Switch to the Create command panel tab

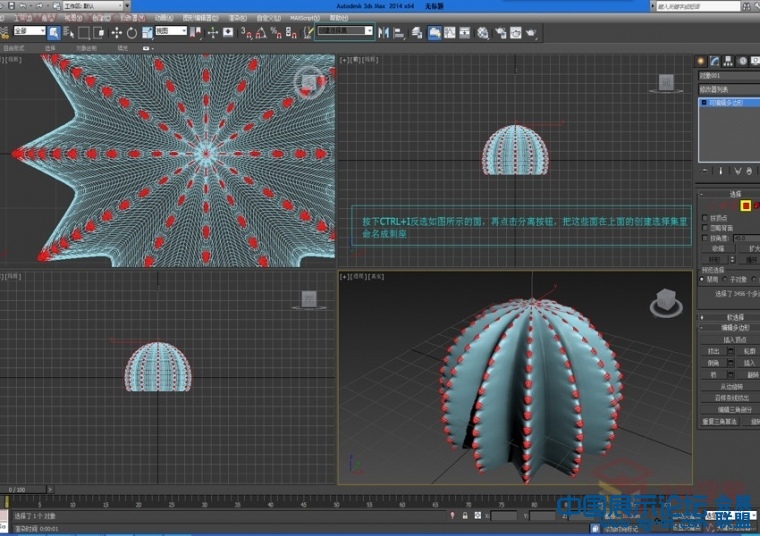coord(700,61)
